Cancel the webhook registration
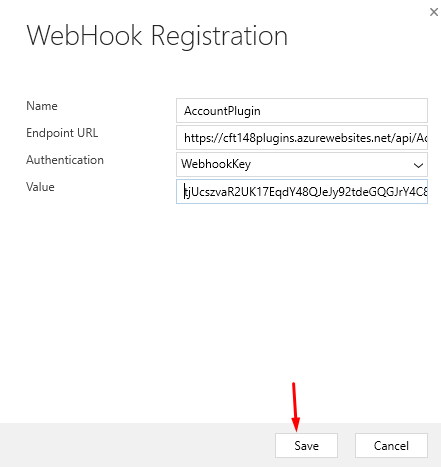Image resolution: width=441 pixels, height=467 pixels. pyautogui.click(x=391, y=446)
